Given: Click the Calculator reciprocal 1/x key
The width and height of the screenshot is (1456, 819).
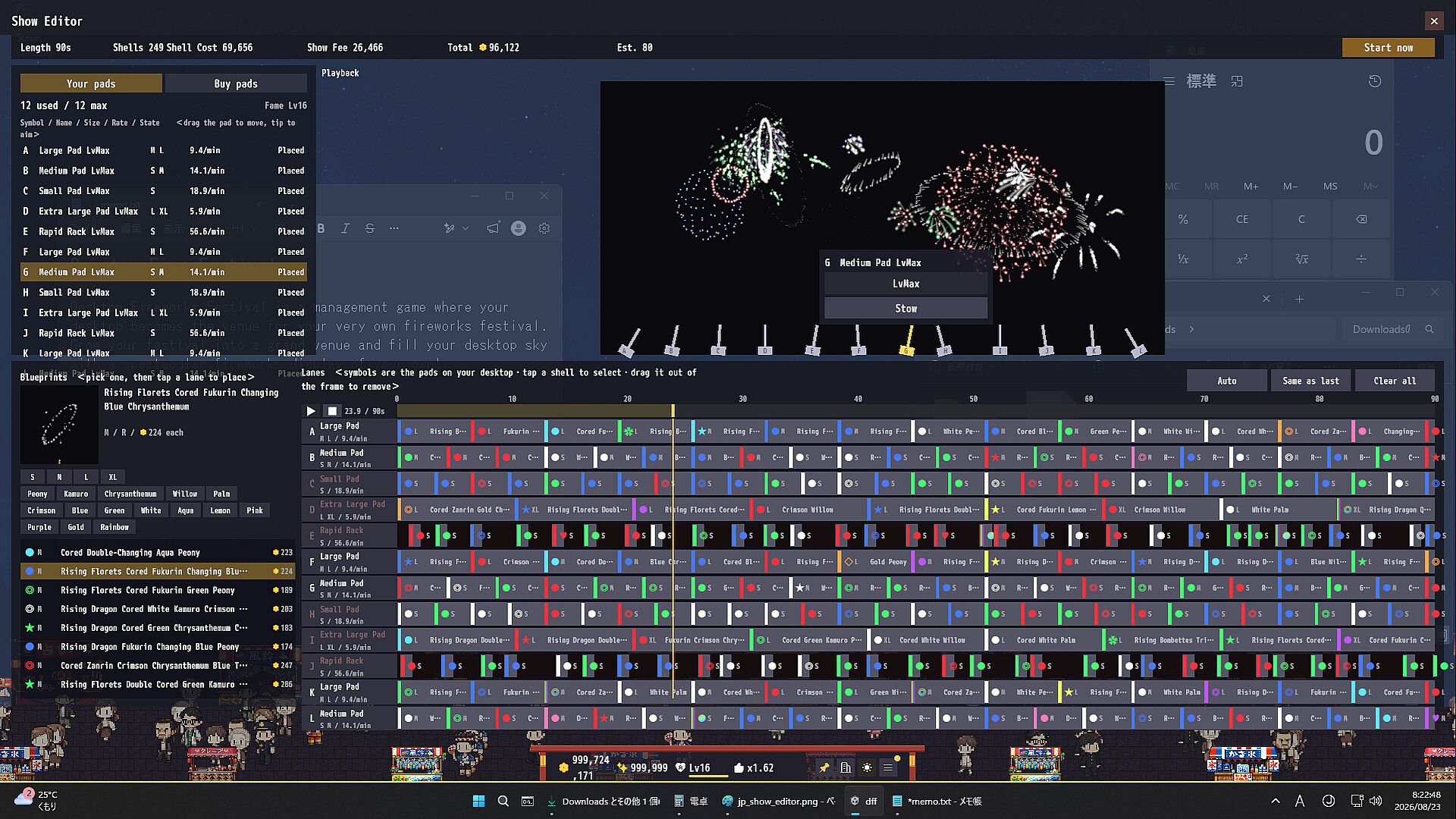Looking at the screenshot, I should click(x=1183, y=259).
